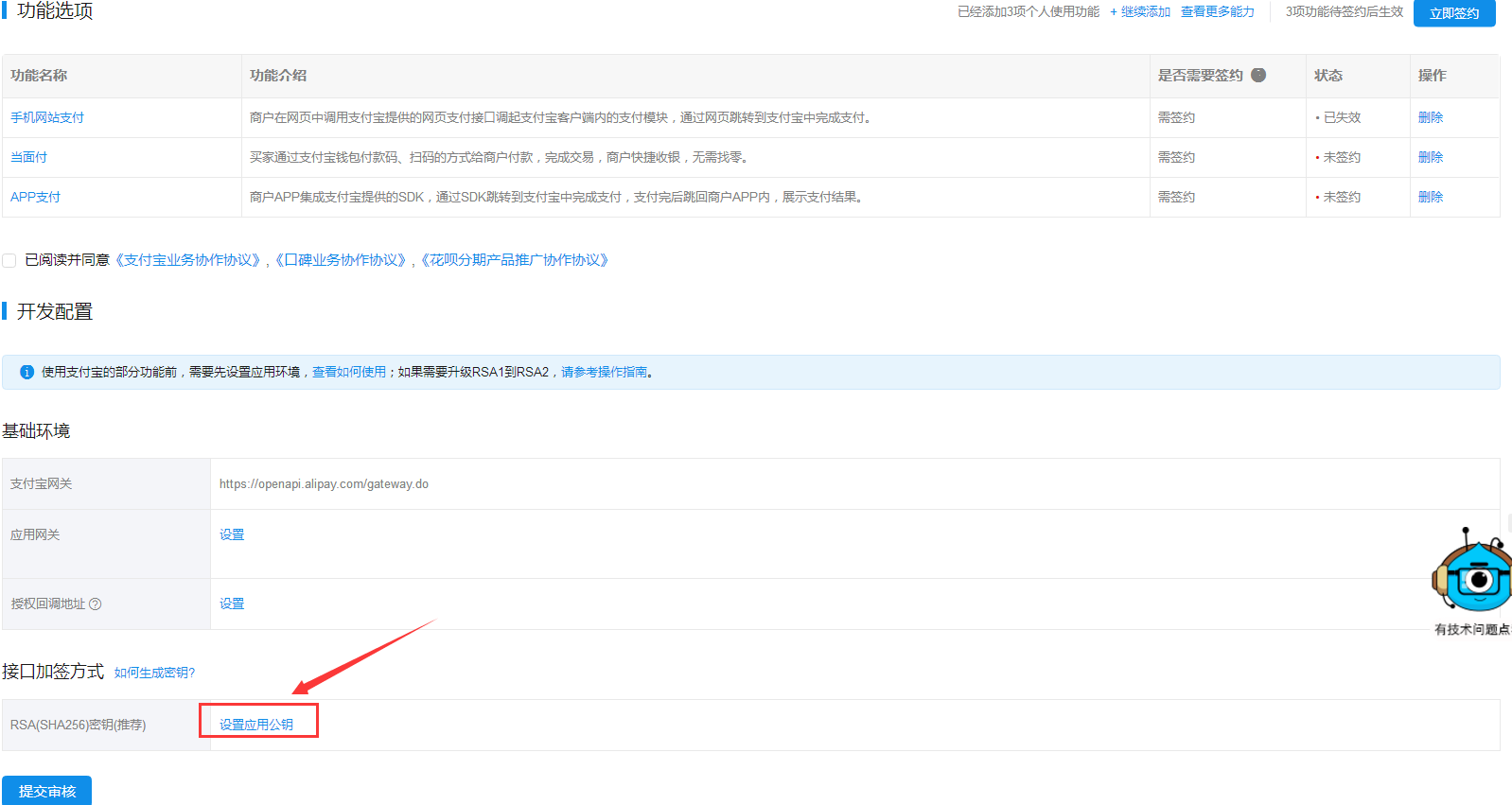Click the gateway URL https://openapi.alipay.com/gateway.do
This screenshot has height=805, width=1512.
pos(324,483)
